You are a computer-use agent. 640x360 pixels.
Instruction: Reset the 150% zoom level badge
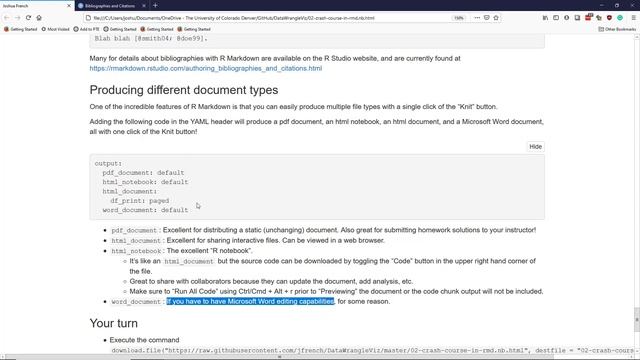(x=459, y=18)
